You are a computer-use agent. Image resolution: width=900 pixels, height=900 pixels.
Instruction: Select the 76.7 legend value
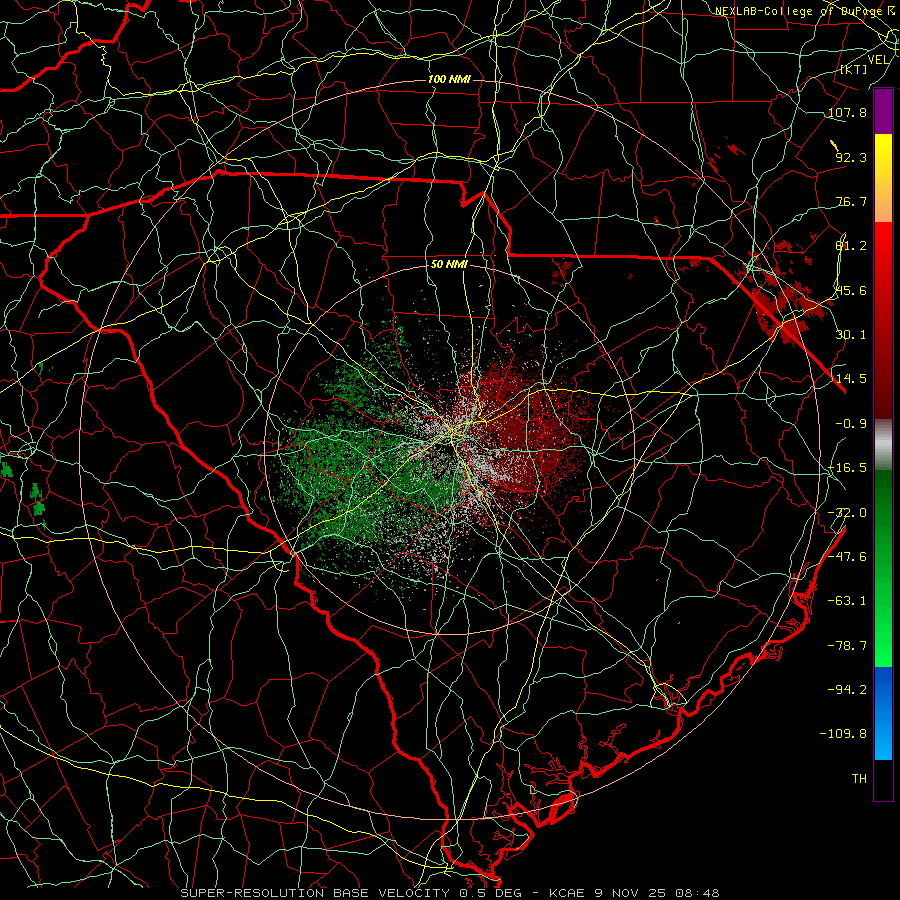pos(851,201)
